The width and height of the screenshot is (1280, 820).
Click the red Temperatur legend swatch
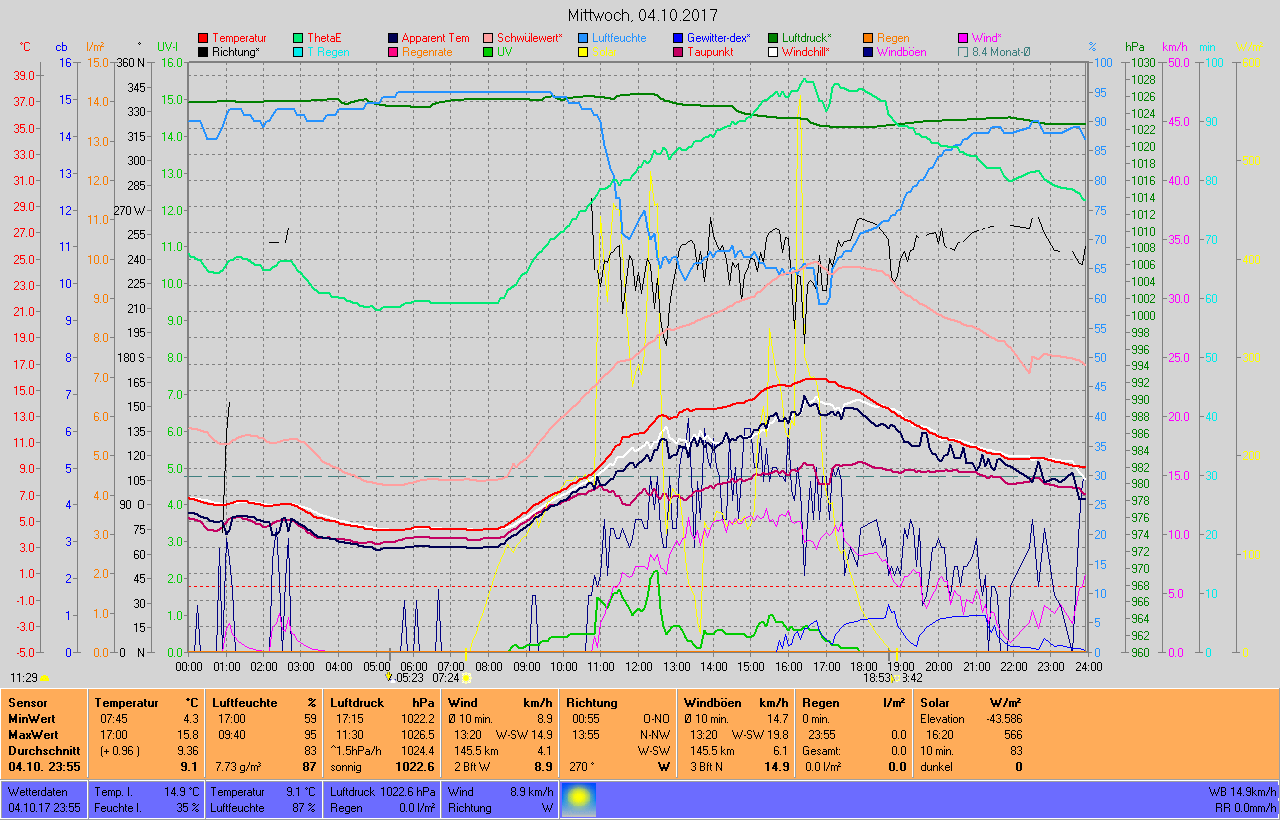pyautogui.click(x=204, y=38)
